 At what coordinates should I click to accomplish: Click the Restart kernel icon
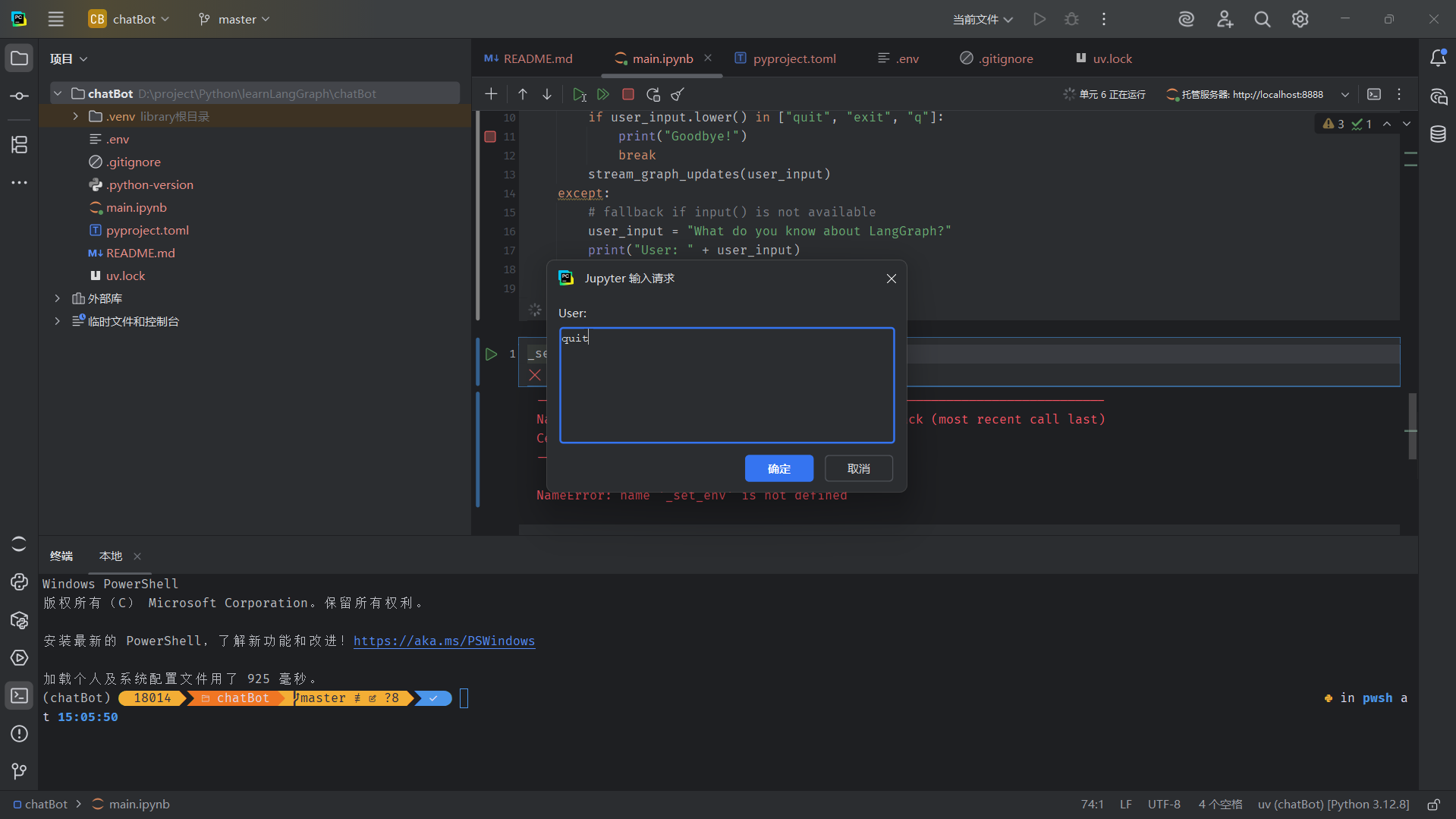(653, 94)
